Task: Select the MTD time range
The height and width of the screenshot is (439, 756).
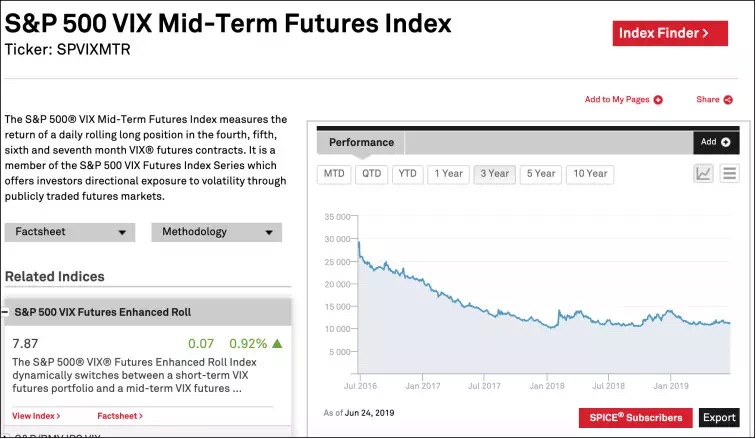Action: (x=333, y=174)
